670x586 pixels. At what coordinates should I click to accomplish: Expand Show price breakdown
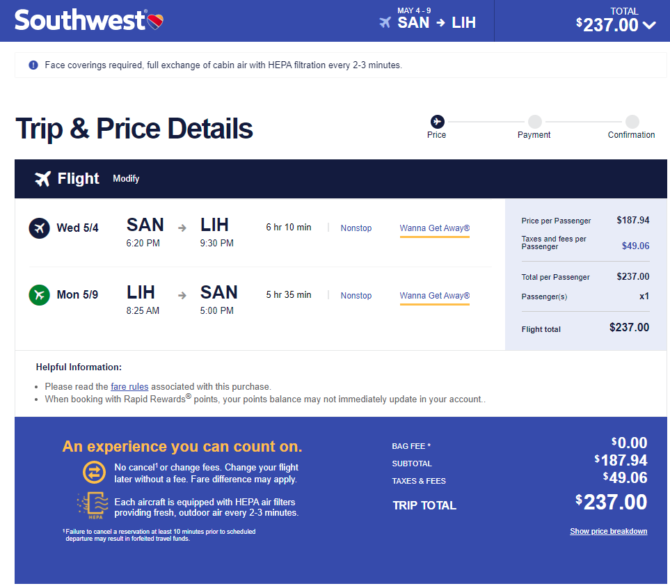[608, 531]
